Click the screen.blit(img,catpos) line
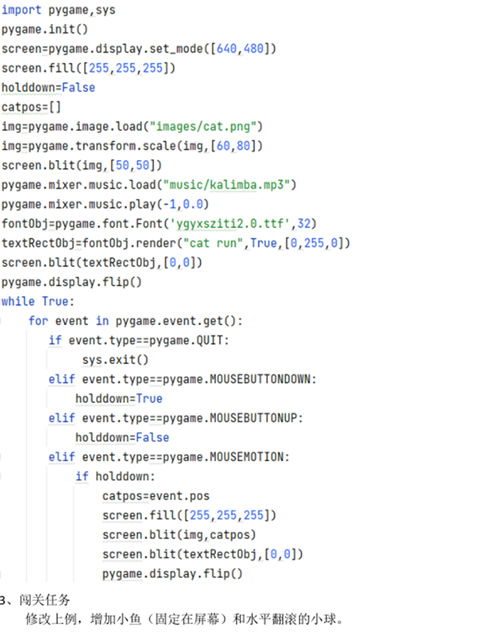The width and height of the screenshot is (500, 637). pos(179,535)
